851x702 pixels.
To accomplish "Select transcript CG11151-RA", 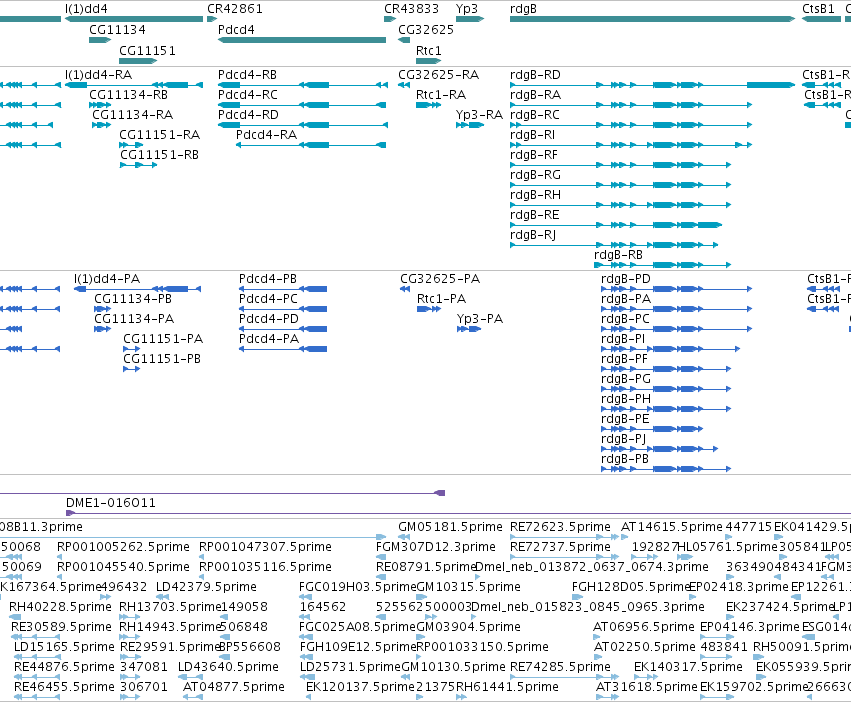I will pyautogui.click(x=160, y=135).
